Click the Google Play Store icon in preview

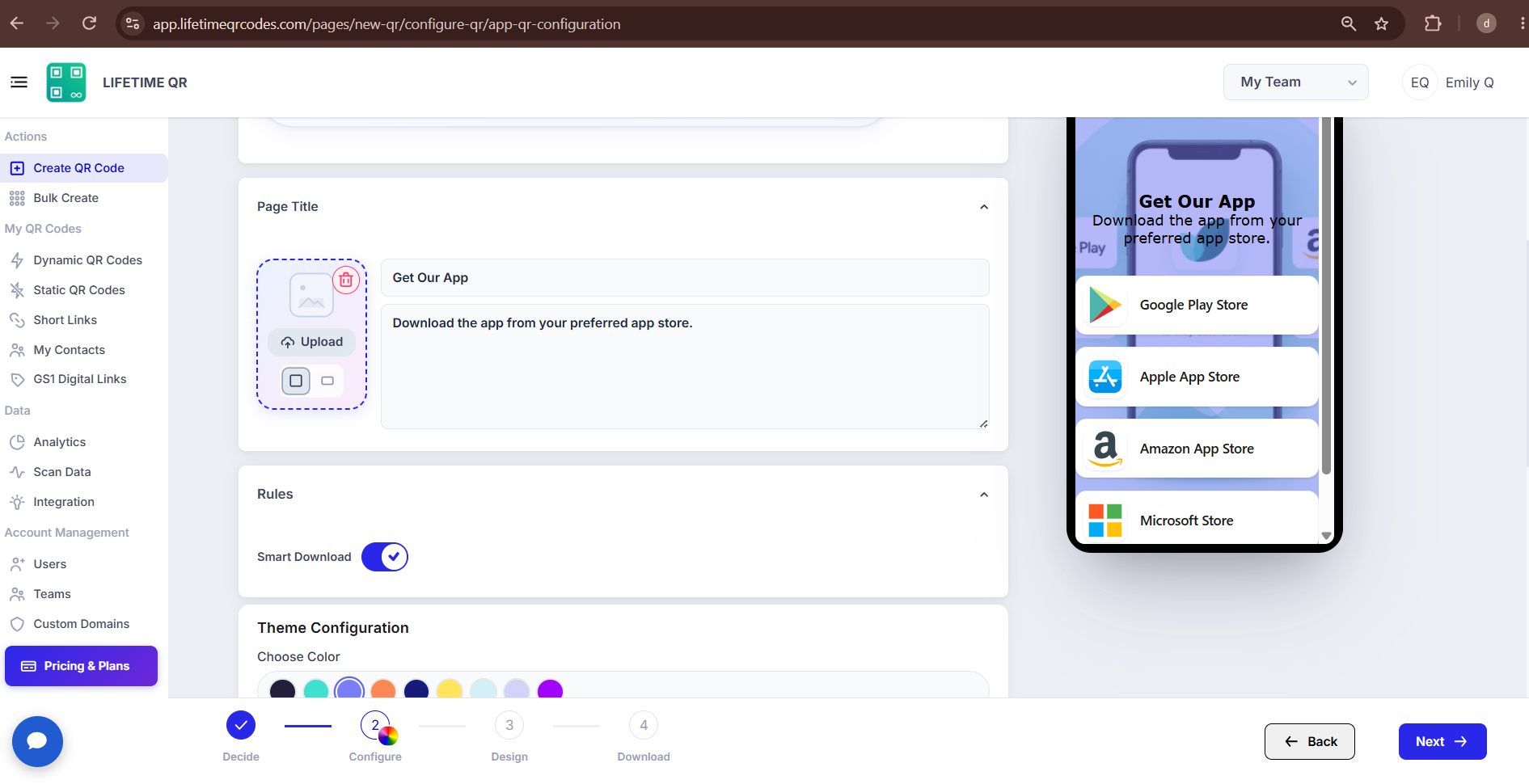coord(1105,306)
